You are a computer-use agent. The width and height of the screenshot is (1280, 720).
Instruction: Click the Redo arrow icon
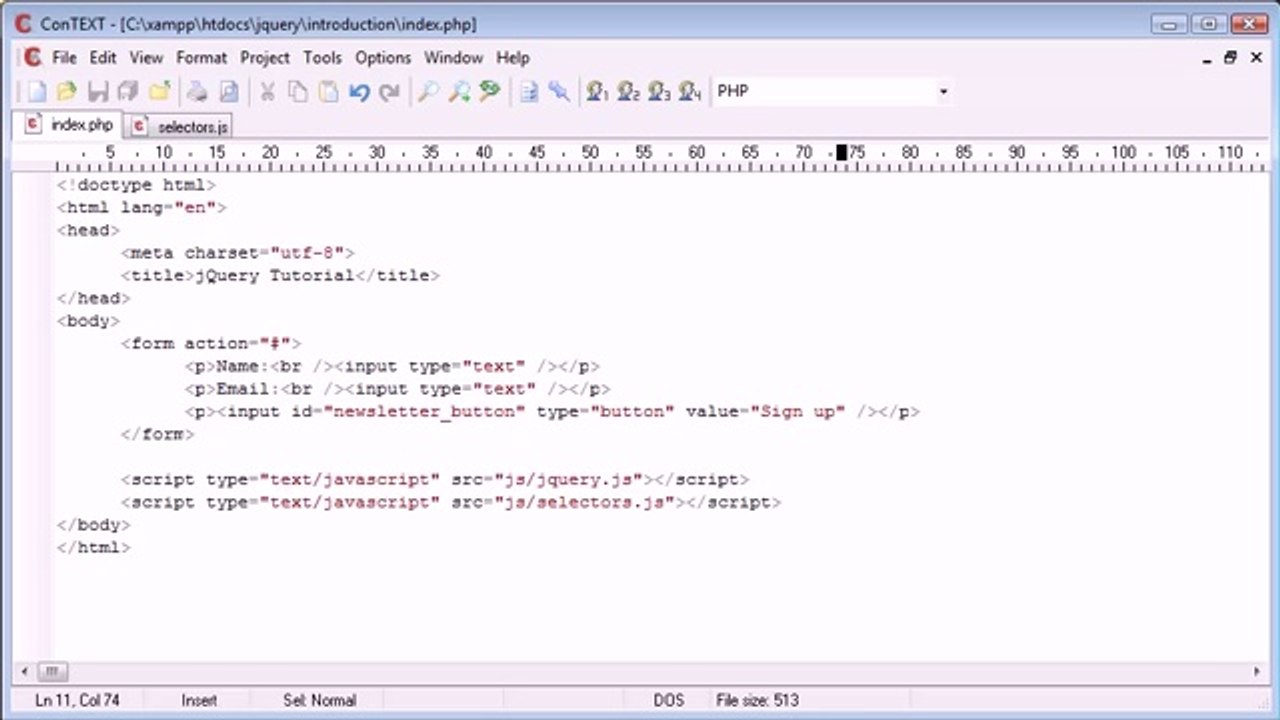click(389, 92)
